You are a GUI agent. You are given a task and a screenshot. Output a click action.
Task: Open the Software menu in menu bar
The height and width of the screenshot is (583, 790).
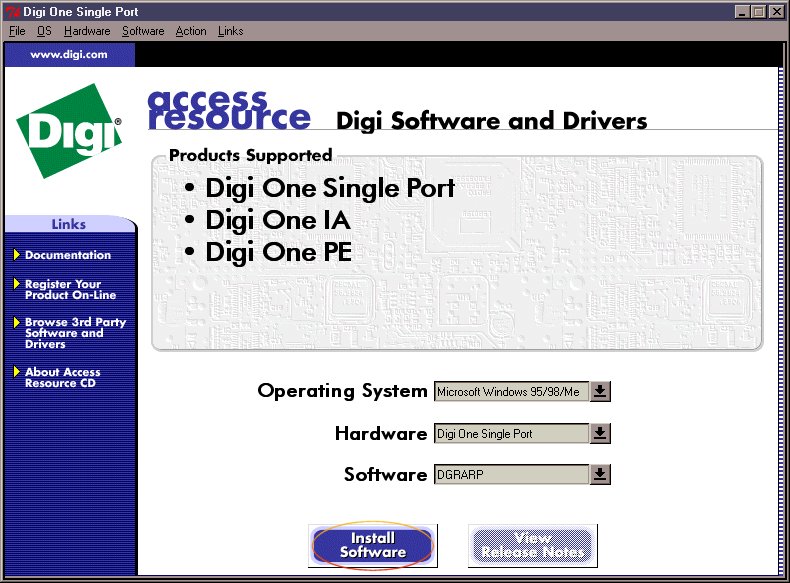coord(143,31)
